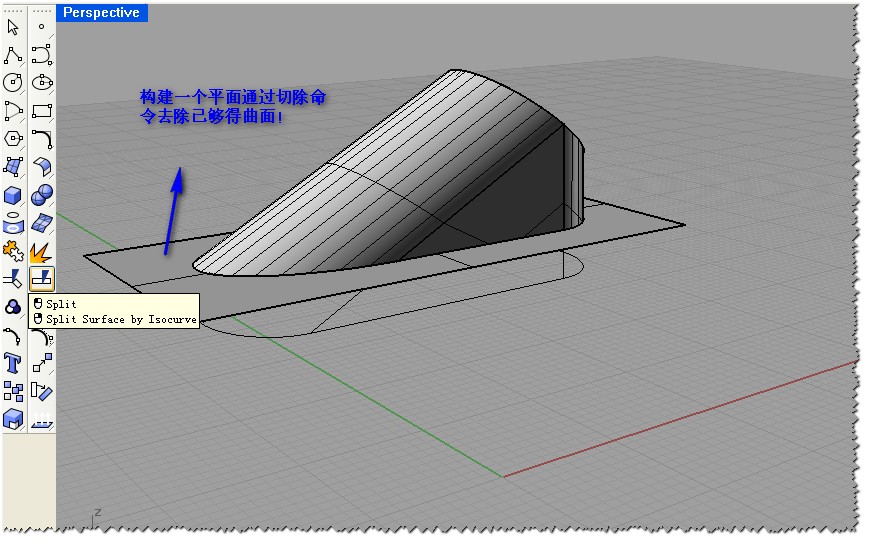Open the Array objects tool
The height and width of the screenshot is (542, 869).
(x=13, y=392)
